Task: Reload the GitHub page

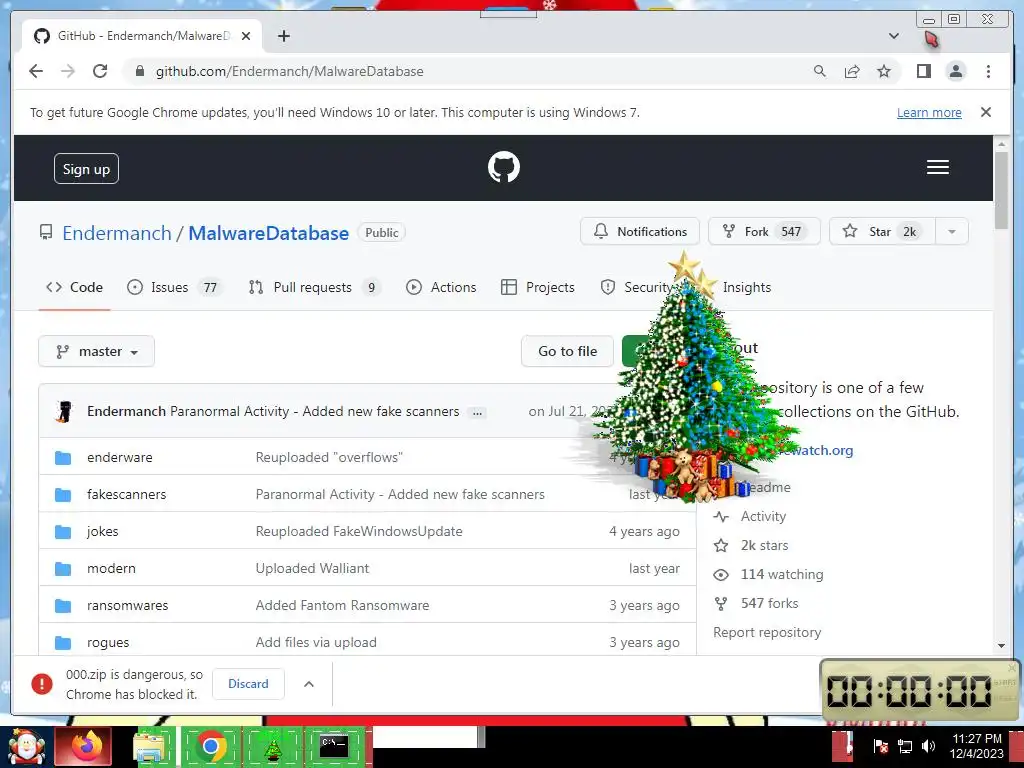Action: tap(100, 71)
